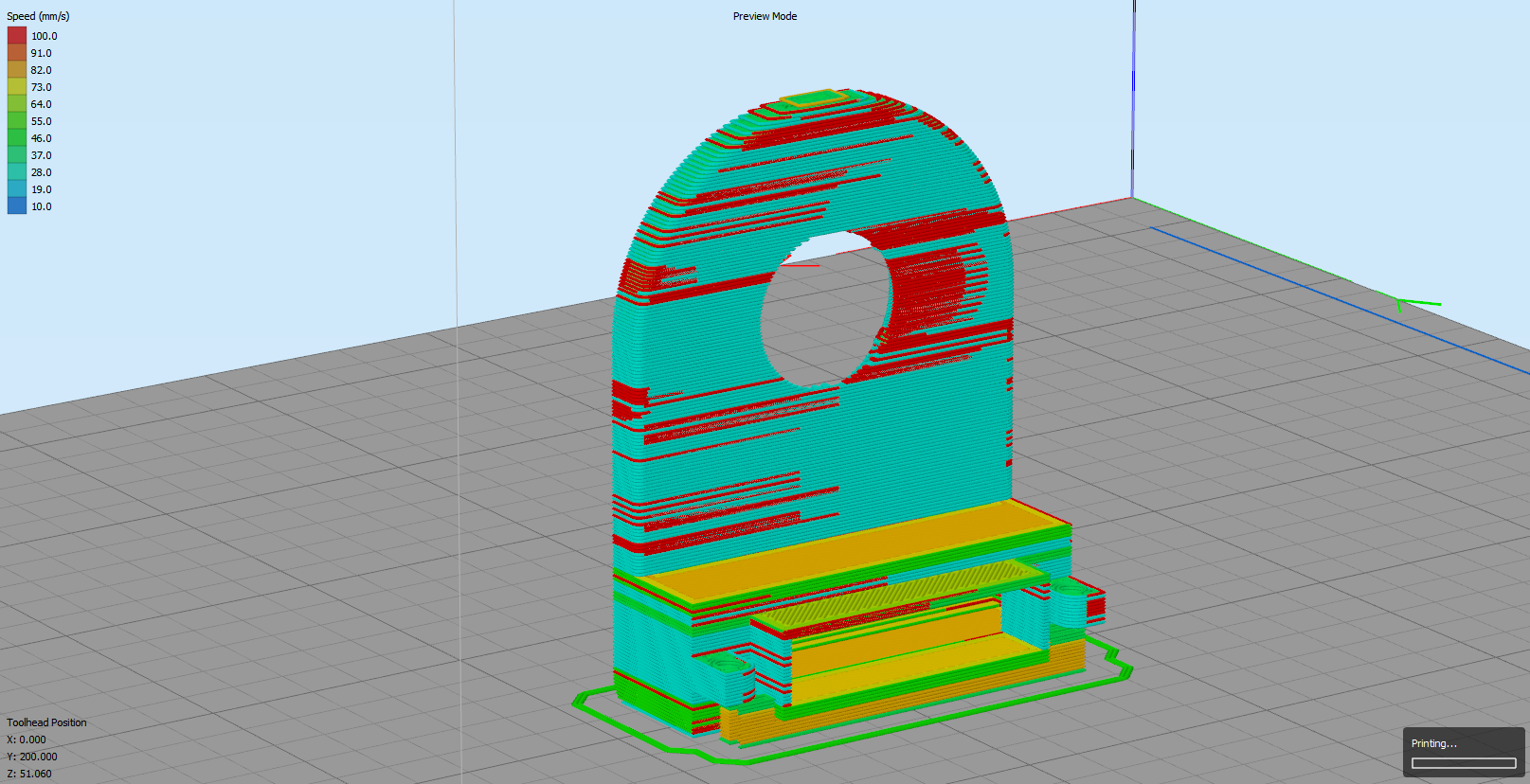Click the Printing... status text

click(x=1433, y=743)
